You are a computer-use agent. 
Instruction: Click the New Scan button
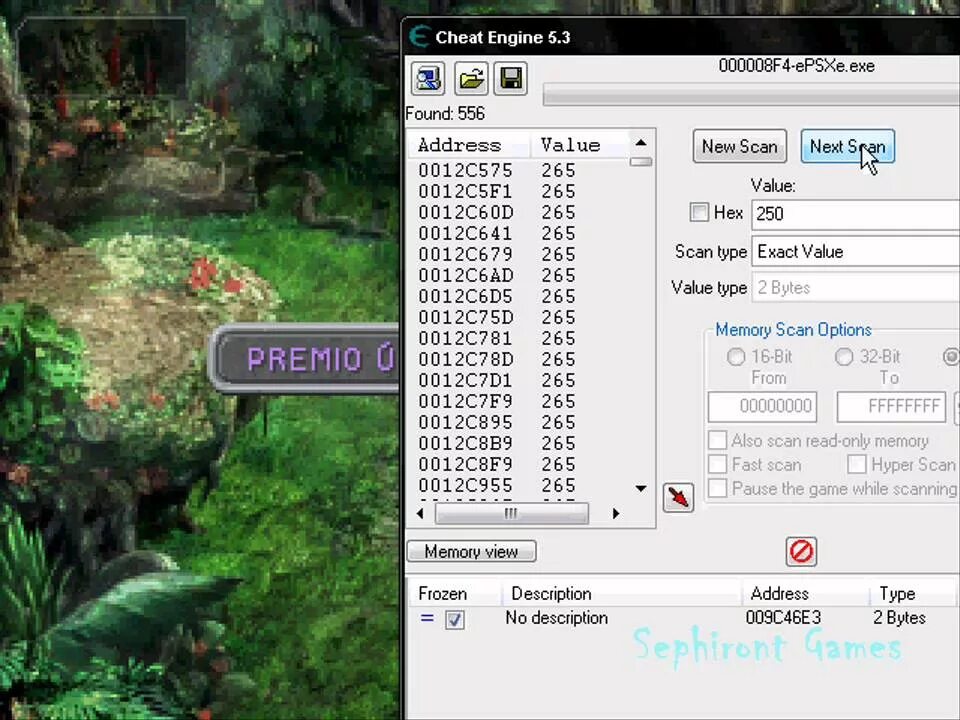[740, 146]
